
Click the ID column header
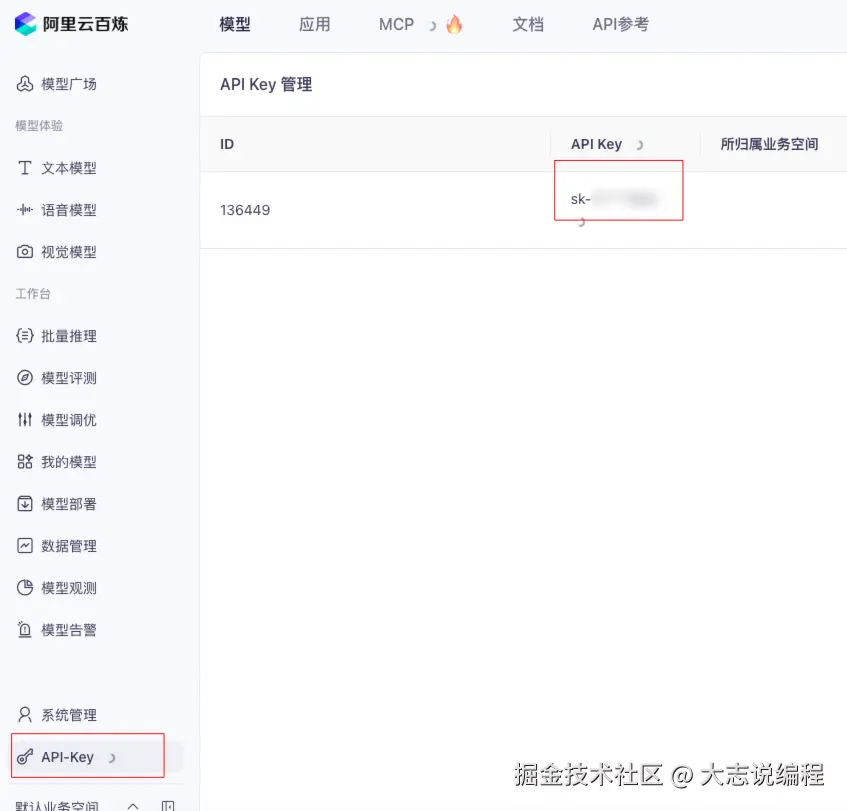click(227, 144)
